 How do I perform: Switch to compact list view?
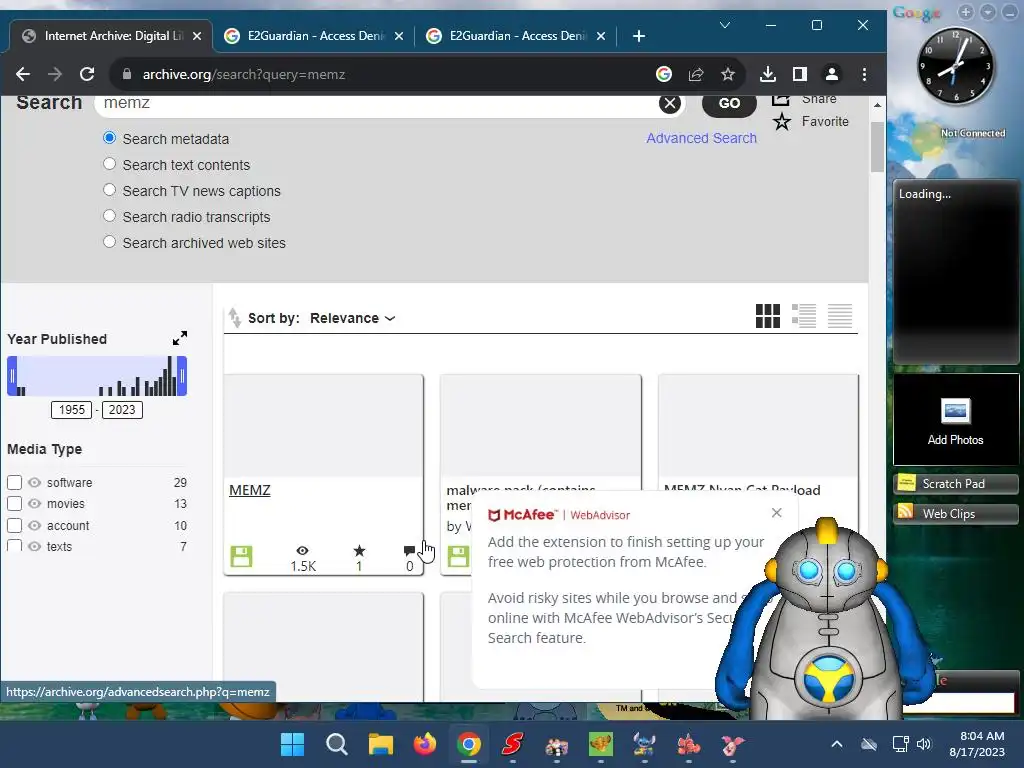(x=840, y=316)
